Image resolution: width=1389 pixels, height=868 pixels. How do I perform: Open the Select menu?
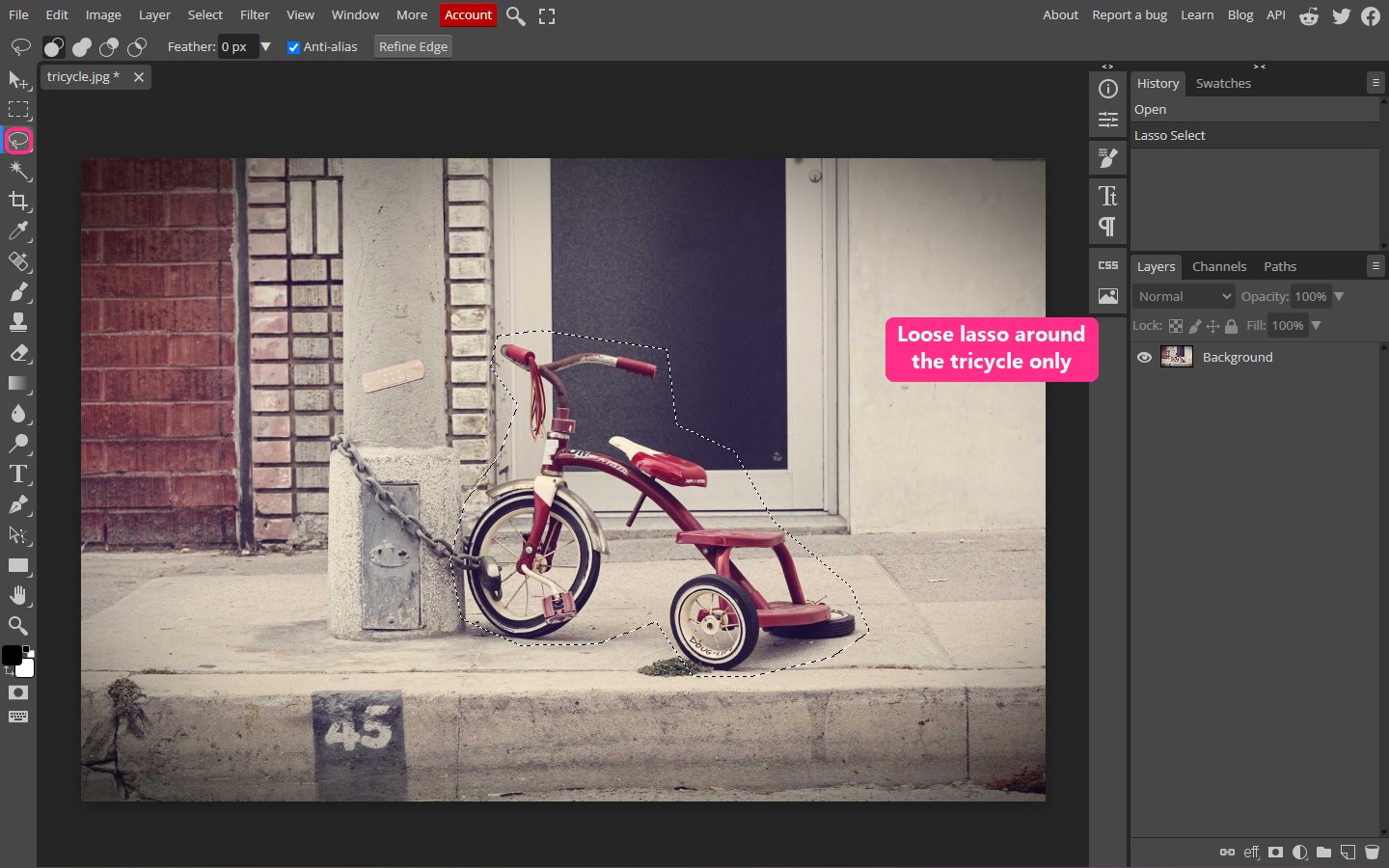(204, 15)
